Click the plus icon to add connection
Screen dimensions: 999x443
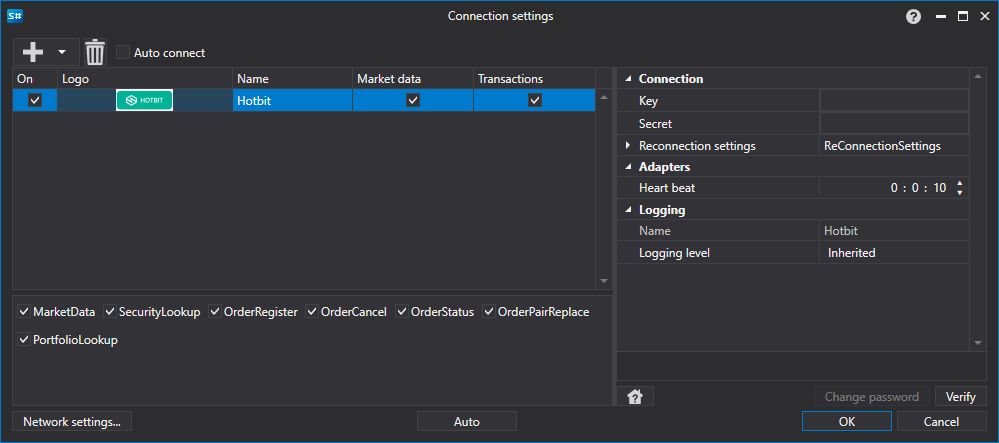click(x=32, y=52)
